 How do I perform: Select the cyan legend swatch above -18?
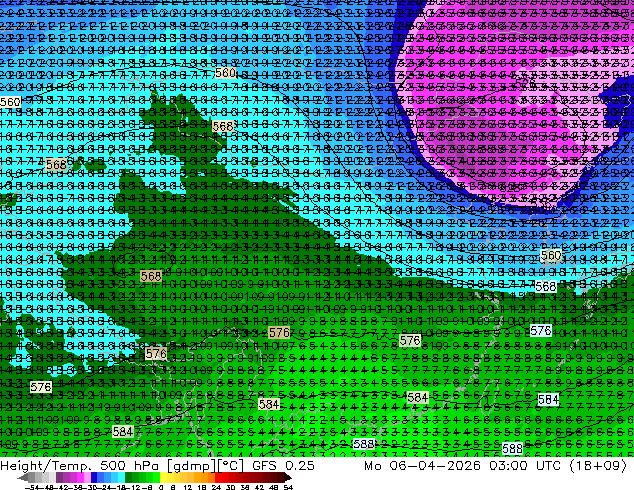[x=122, y=477]
